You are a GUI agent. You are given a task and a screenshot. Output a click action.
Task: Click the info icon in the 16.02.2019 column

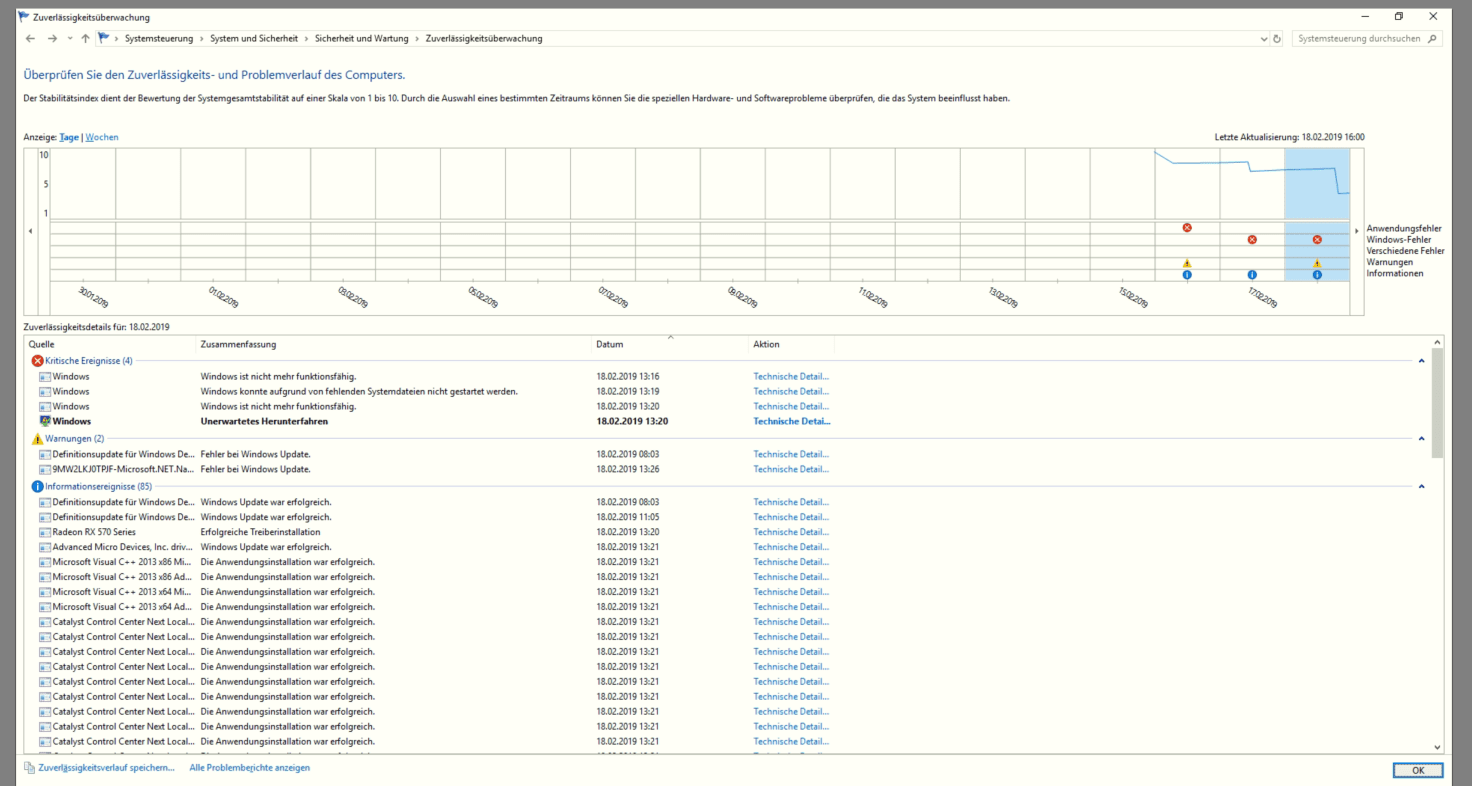[1187, 274]
